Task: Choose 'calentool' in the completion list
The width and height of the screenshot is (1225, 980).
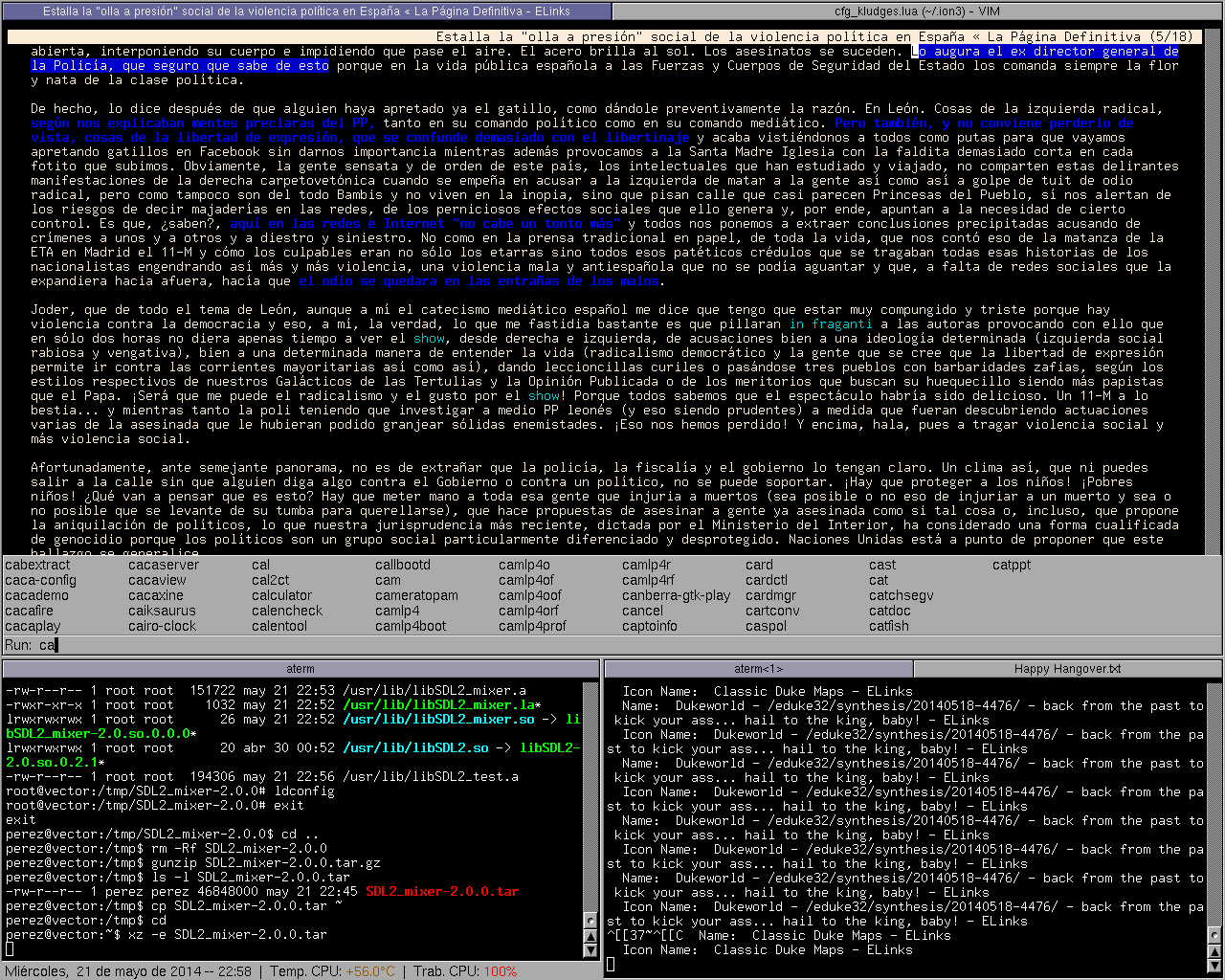Action: point(279,626)
